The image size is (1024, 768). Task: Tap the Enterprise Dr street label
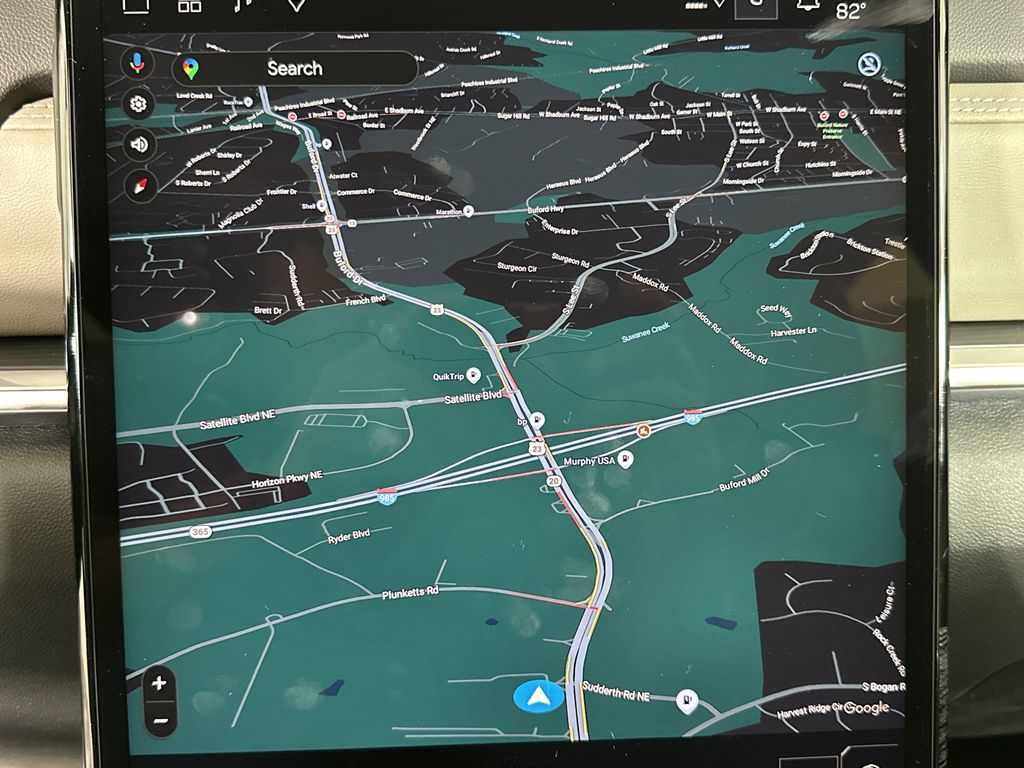(560, 227)
